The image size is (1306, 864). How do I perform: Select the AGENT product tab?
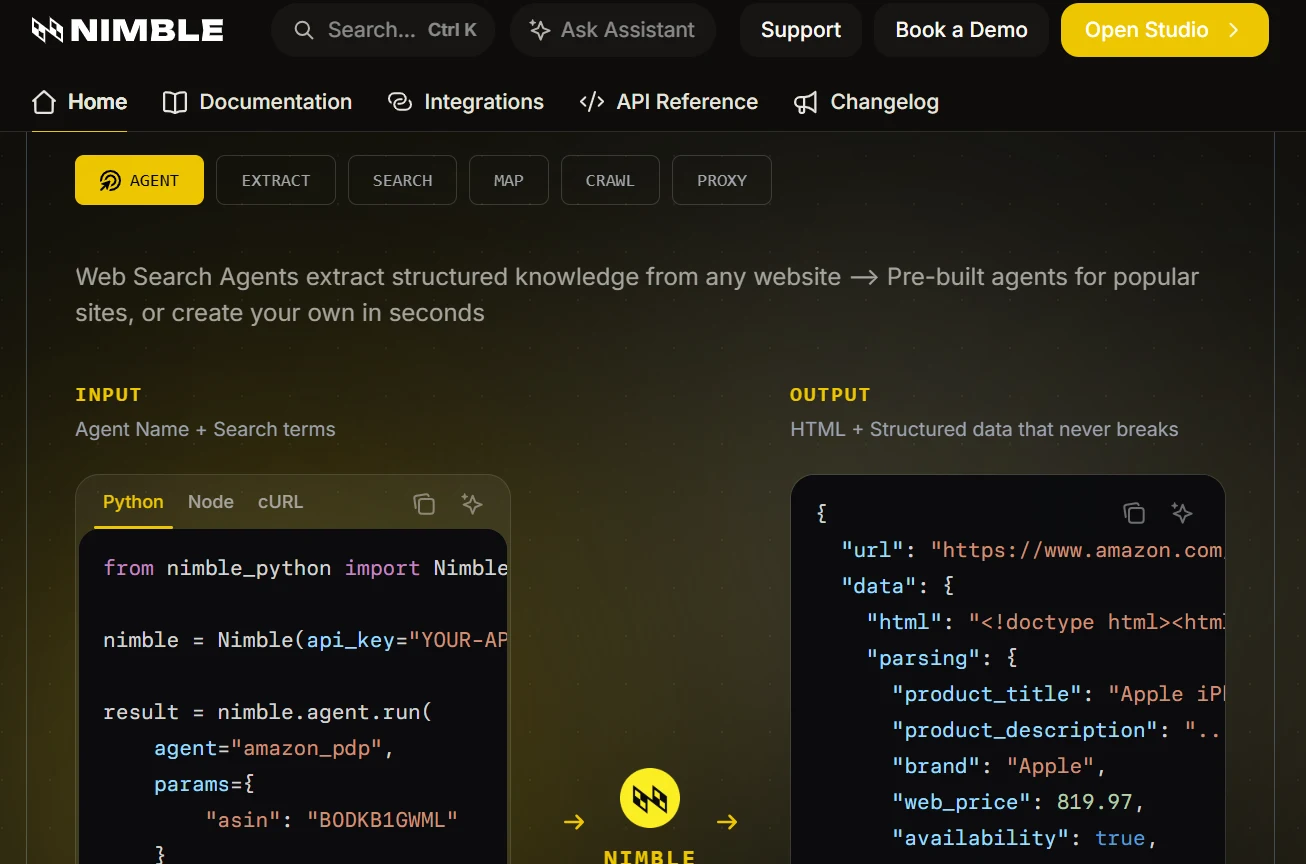click(x=139, y=180)
